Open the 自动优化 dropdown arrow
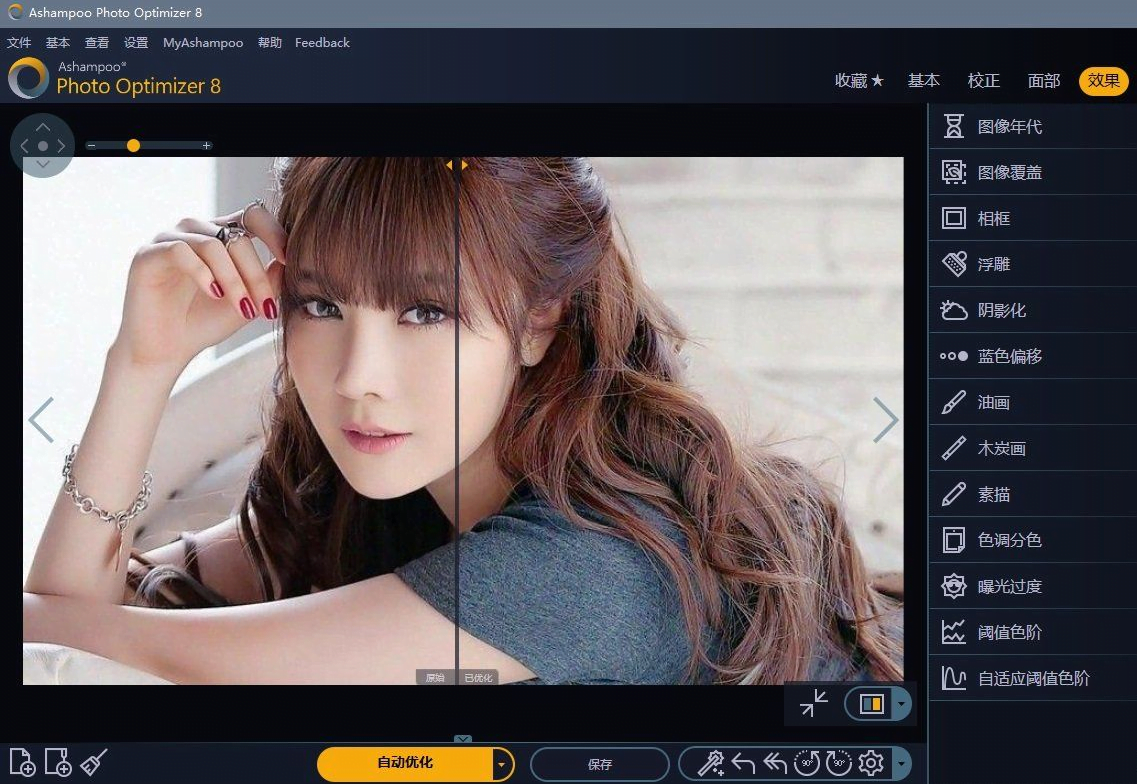The height and width of the screenshot is (784, 1137). (501, 764)
